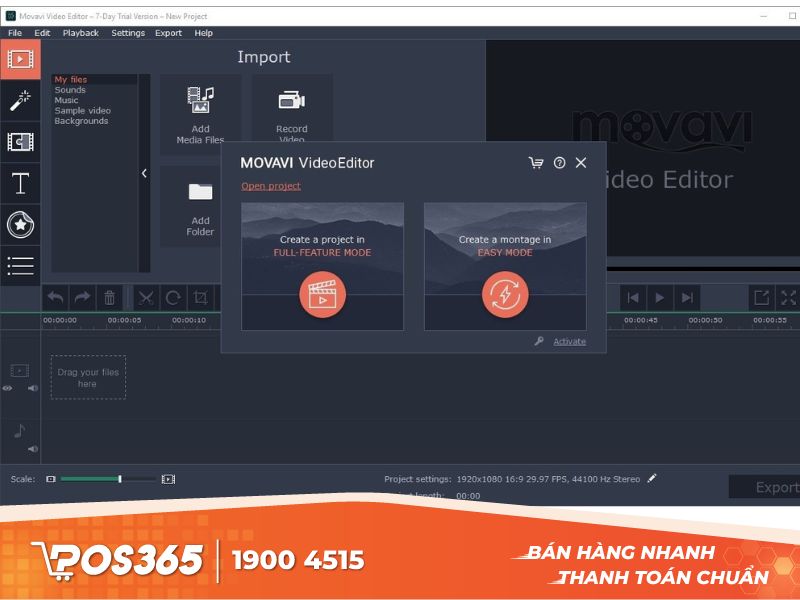Click Add Media Files icon
The image size is (800, 600).
pyautogui.click(x=201, y=100)
